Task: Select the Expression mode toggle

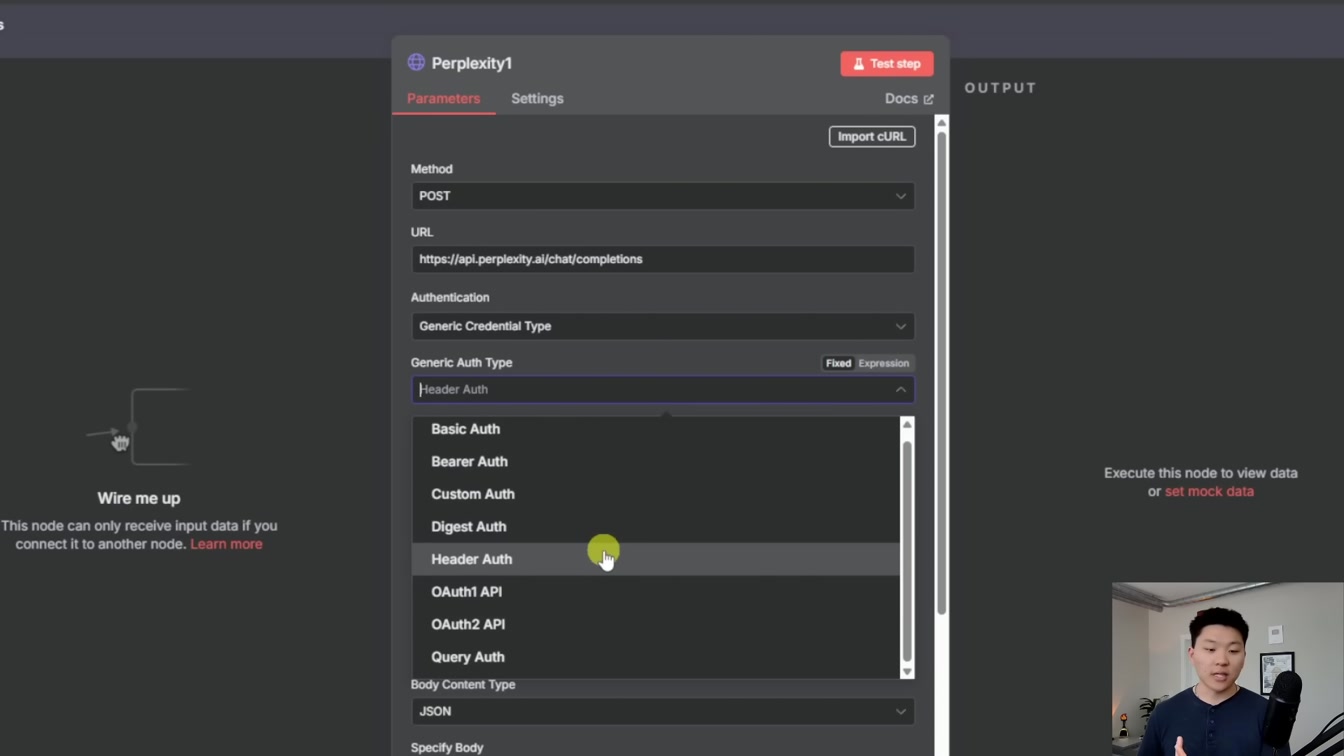Action: (x=884, y=364)
